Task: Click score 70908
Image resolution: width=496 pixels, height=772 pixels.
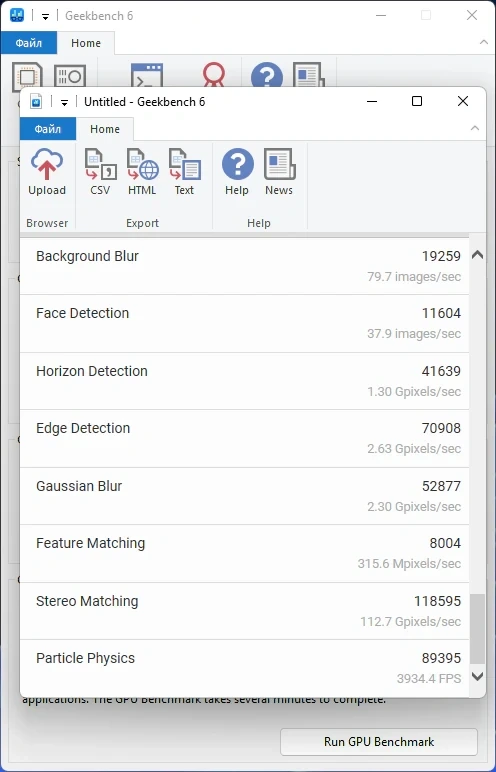Action: tap(441, 428)
